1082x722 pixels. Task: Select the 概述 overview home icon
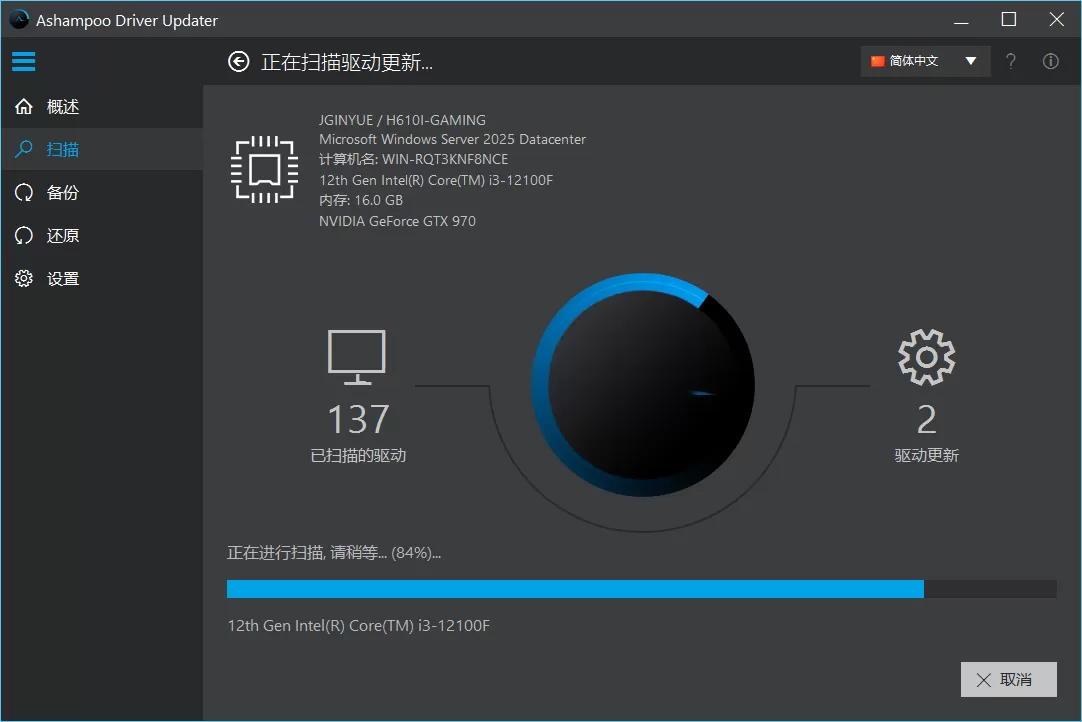pyautogui.click(x=23, y=106)
